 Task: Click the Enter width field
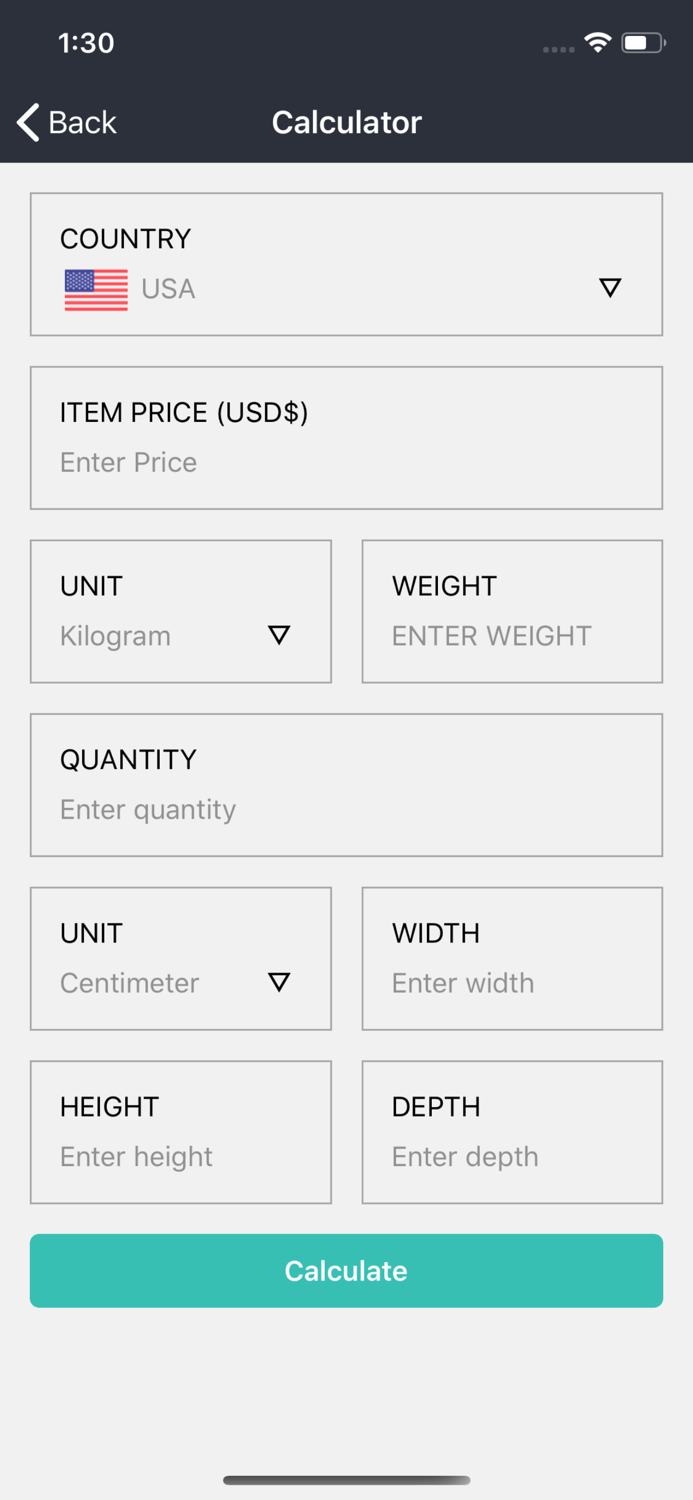point(512,983)
